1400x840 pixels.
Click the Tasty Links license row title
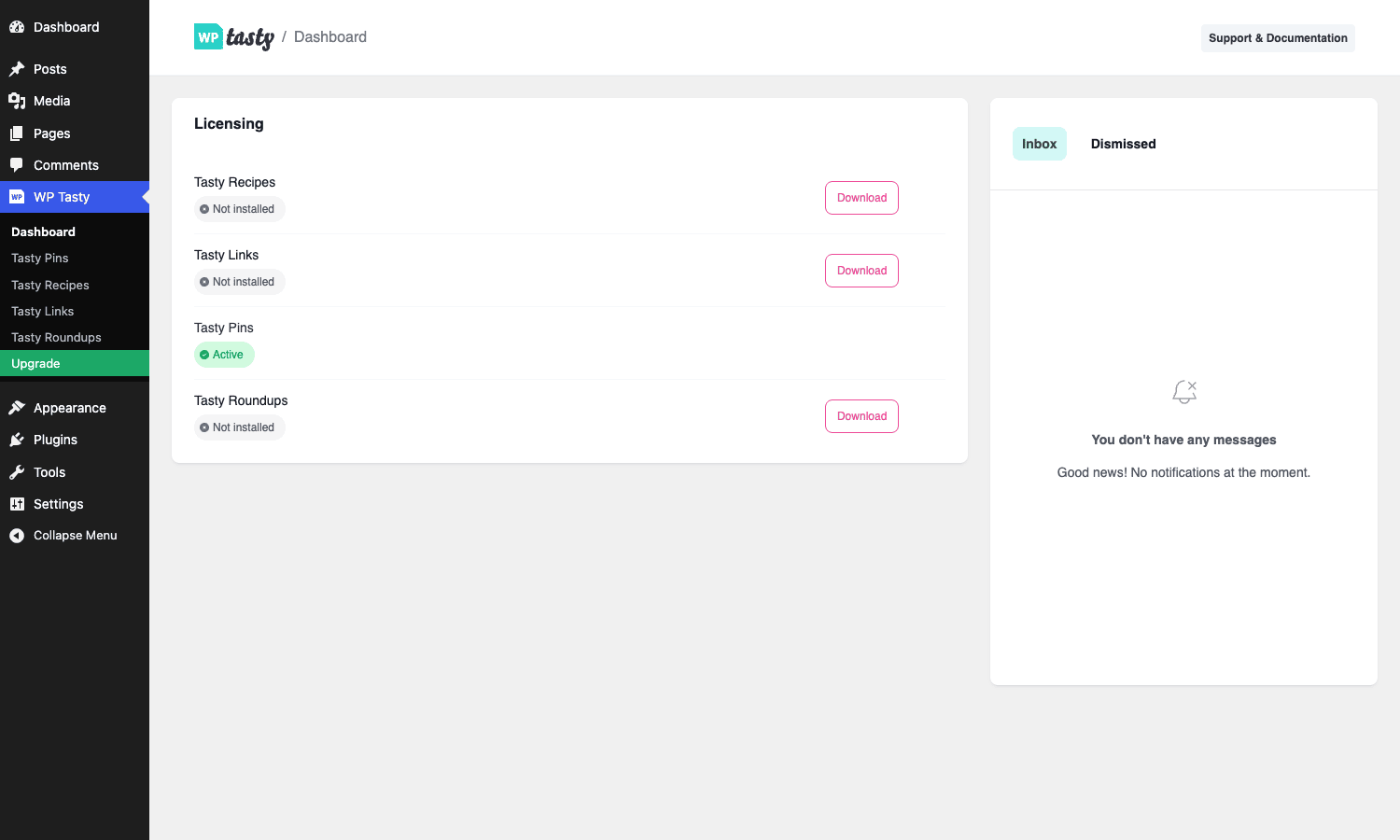click(227, 255)
